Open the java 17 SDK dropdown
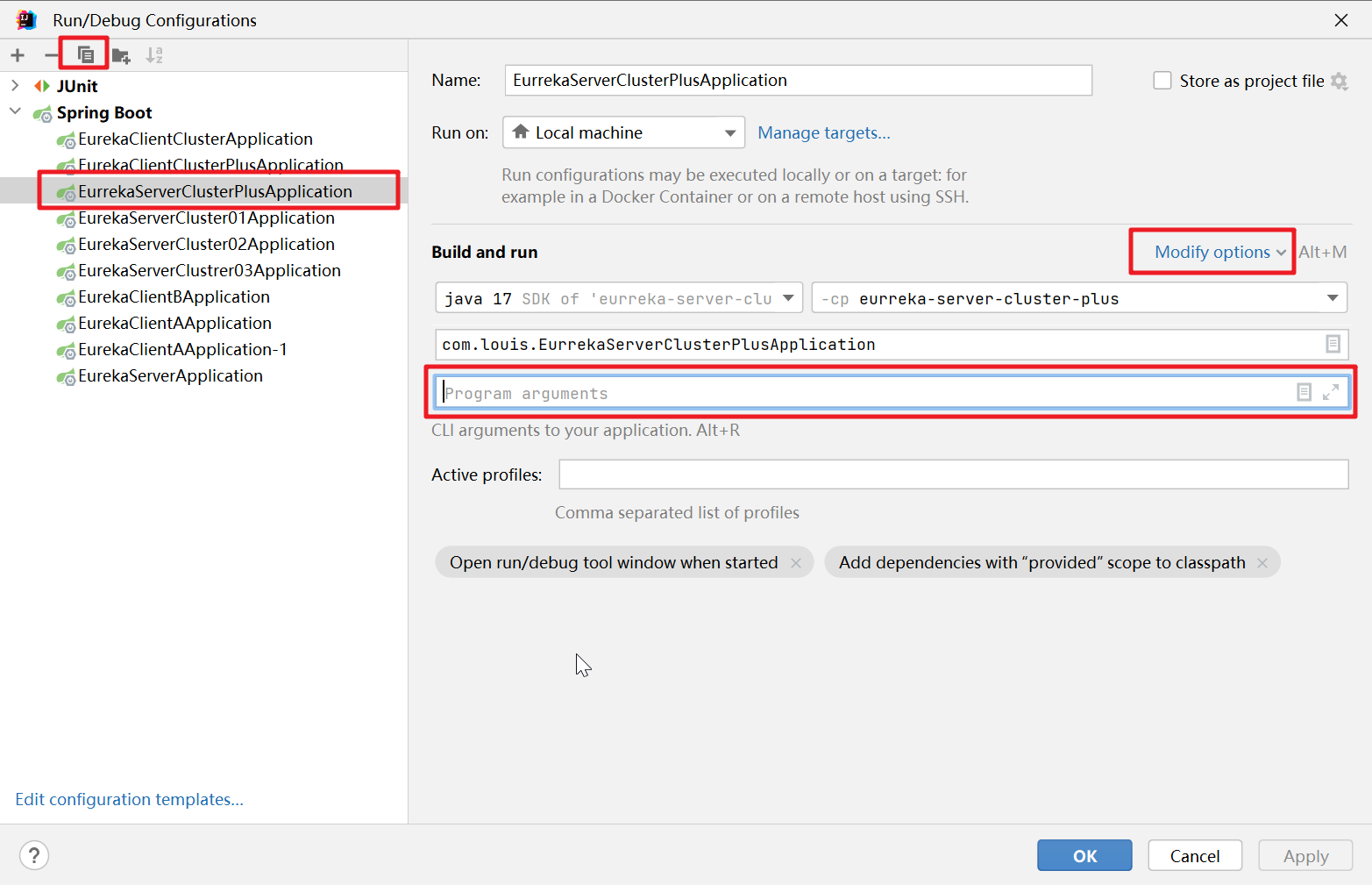Viewport: 1372px width, 885px height. click(619, 298)
